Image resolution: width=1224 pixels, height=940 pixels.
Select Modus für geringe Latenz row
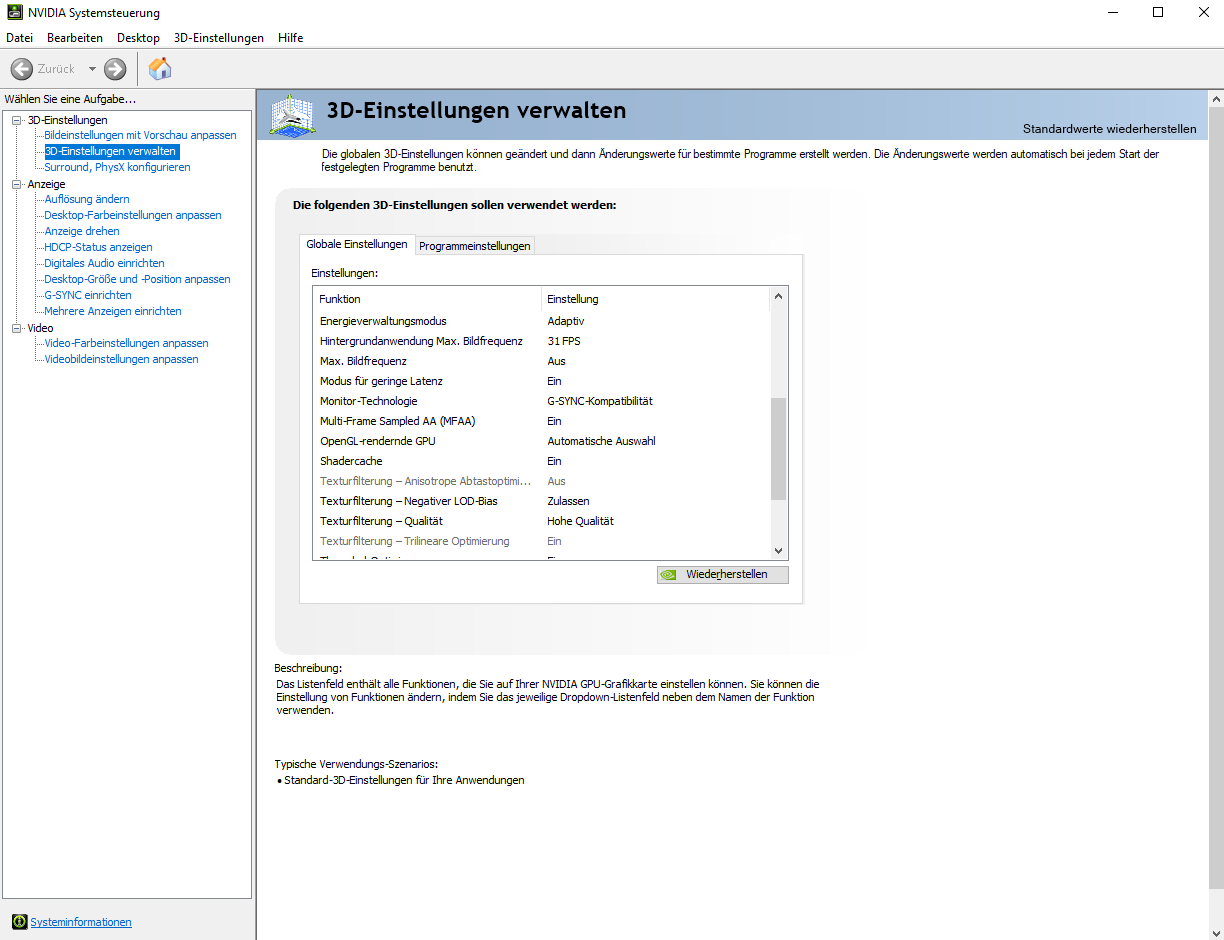pyautogui.click(x=541, y=381)
